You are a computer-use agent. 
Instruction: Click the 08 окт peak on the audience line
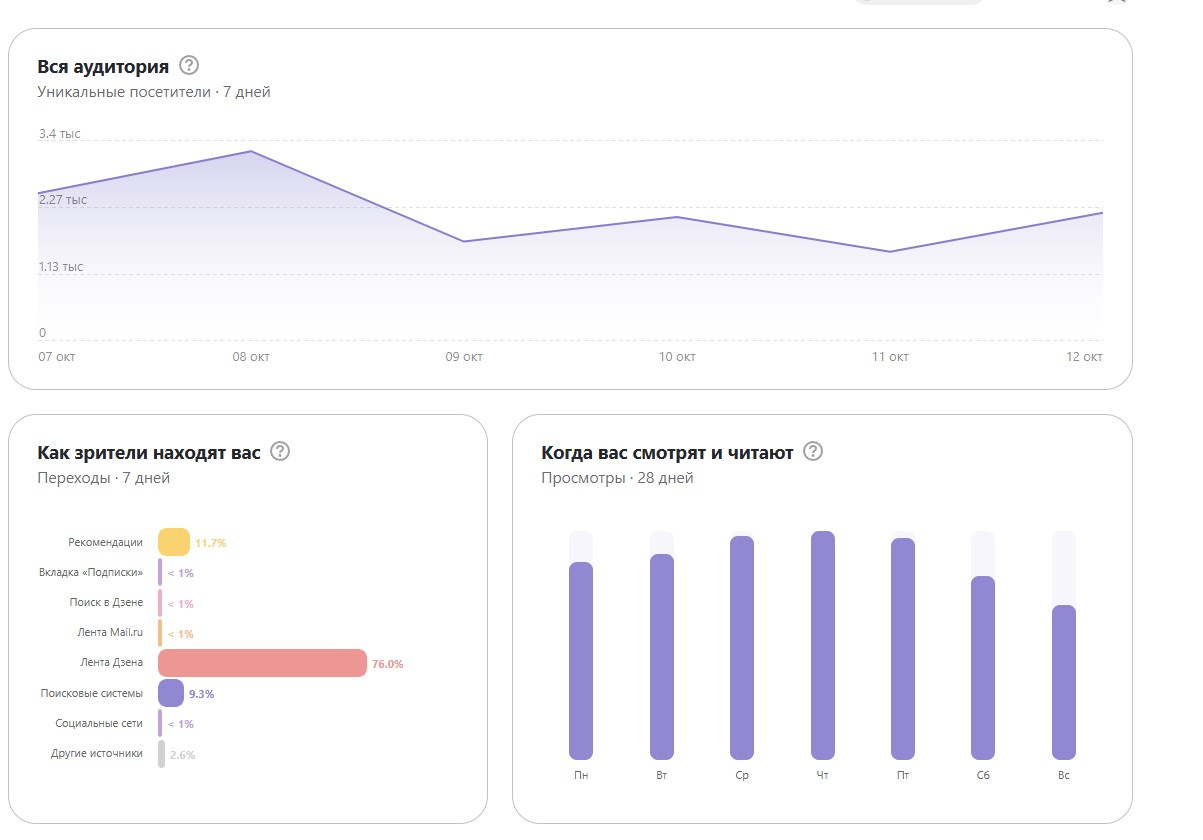(x=251, y=152)
